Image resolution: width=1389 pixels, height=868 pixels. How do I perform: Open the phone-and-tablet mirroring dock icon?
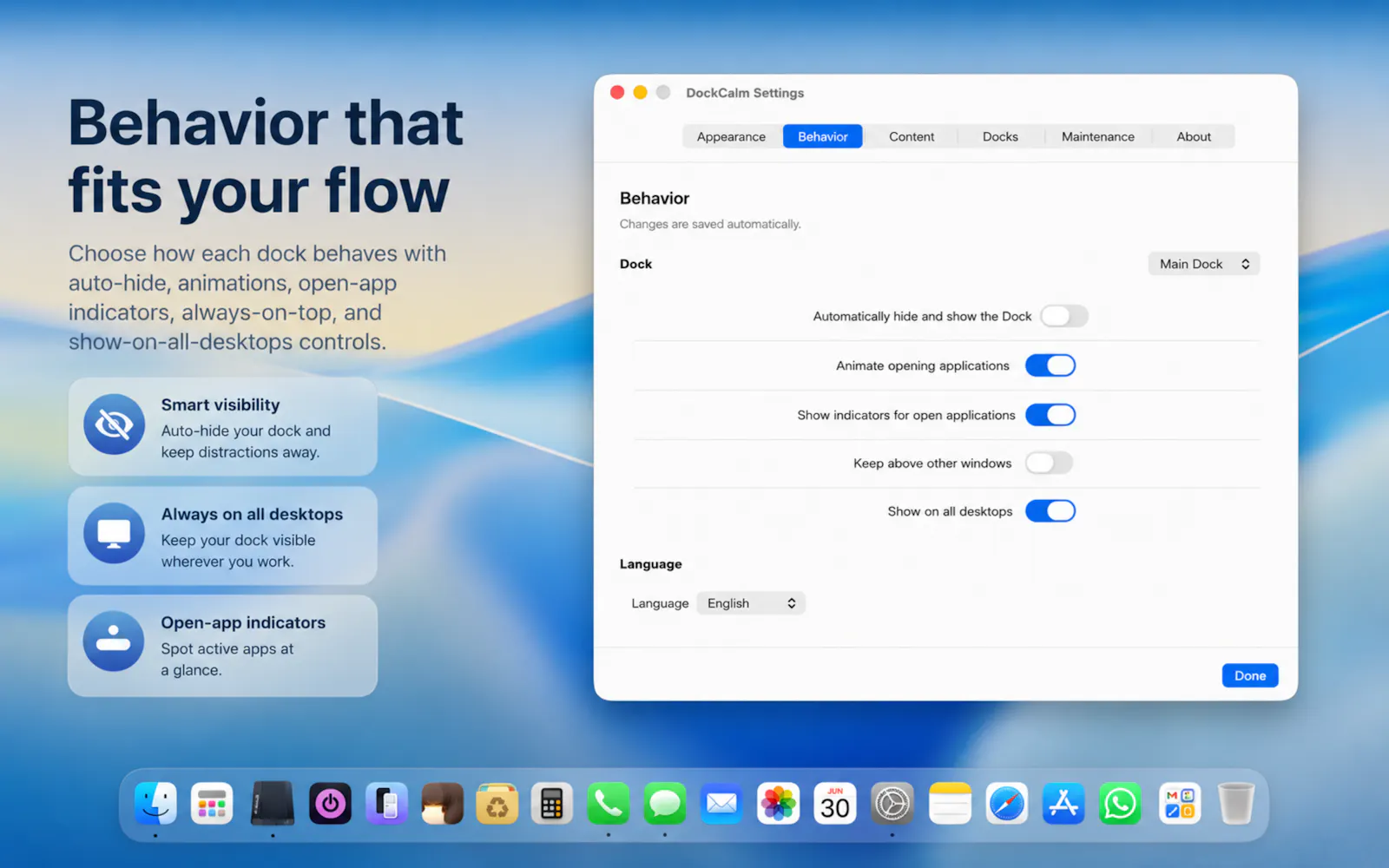point(386,804)
